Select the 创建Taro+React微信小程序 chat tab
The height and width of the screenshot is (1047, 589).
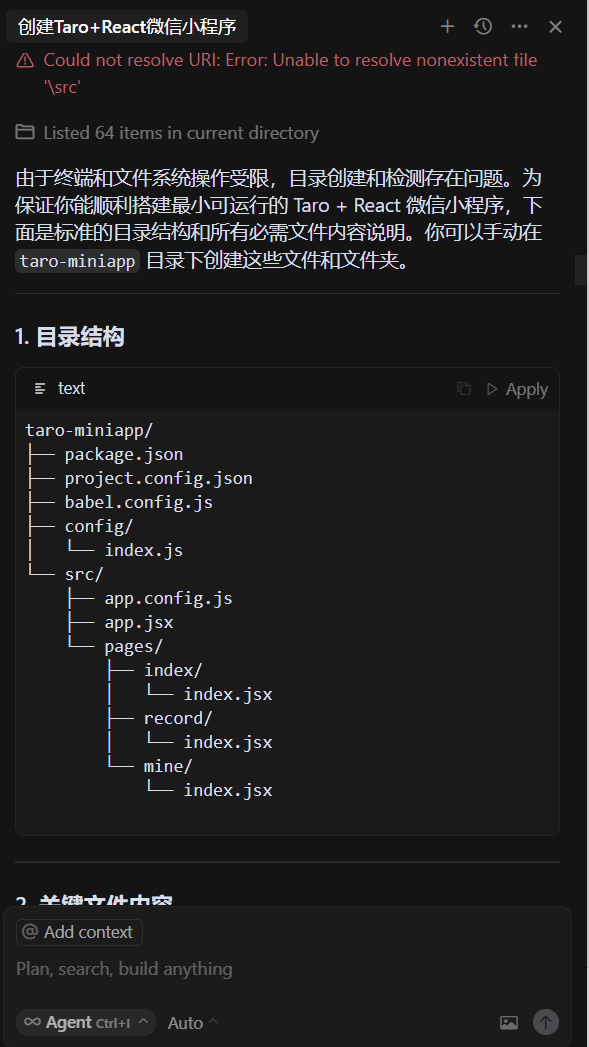(x=125, y=27)
